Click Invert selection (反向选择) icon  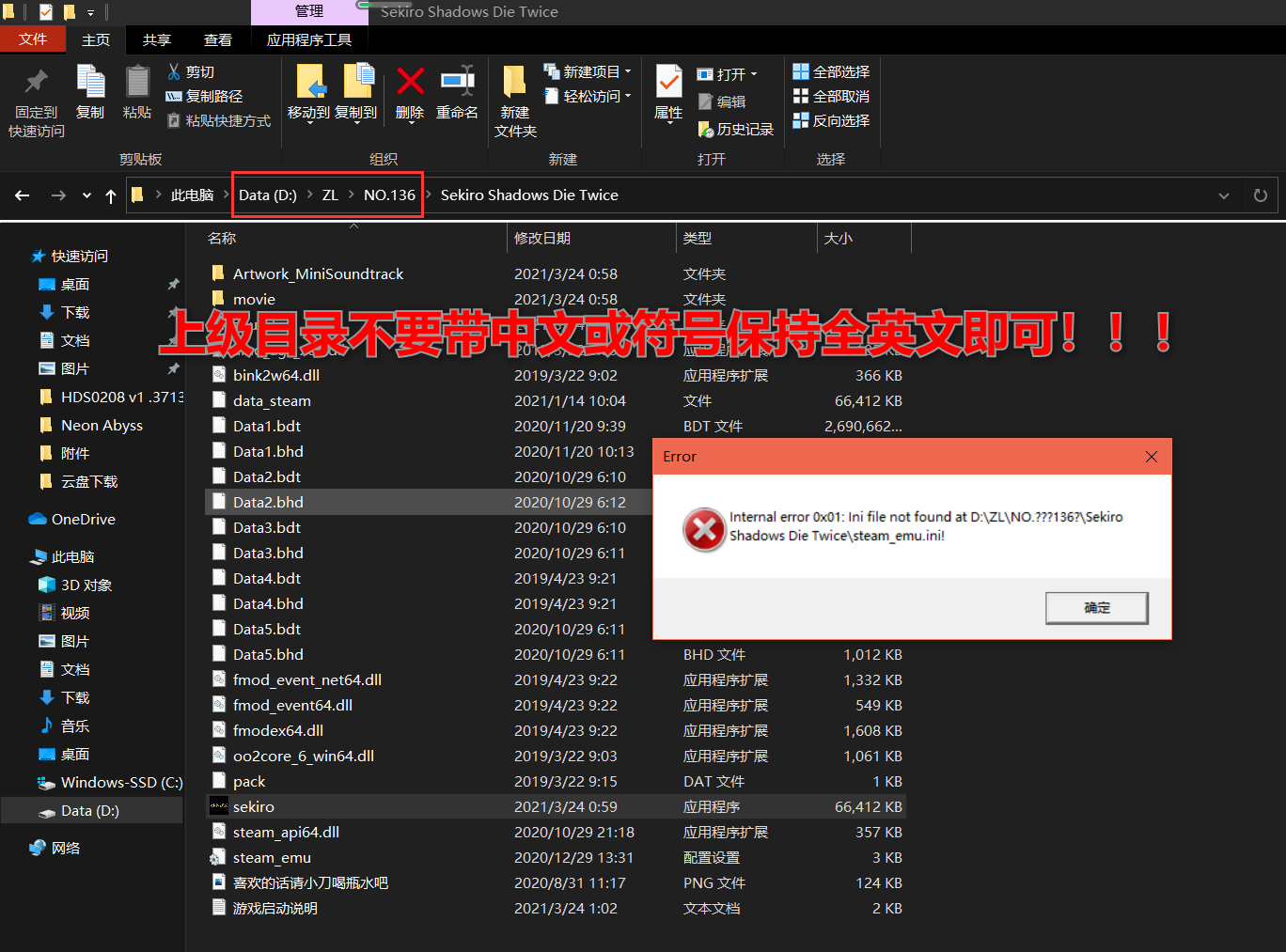[x=802, y=120]
